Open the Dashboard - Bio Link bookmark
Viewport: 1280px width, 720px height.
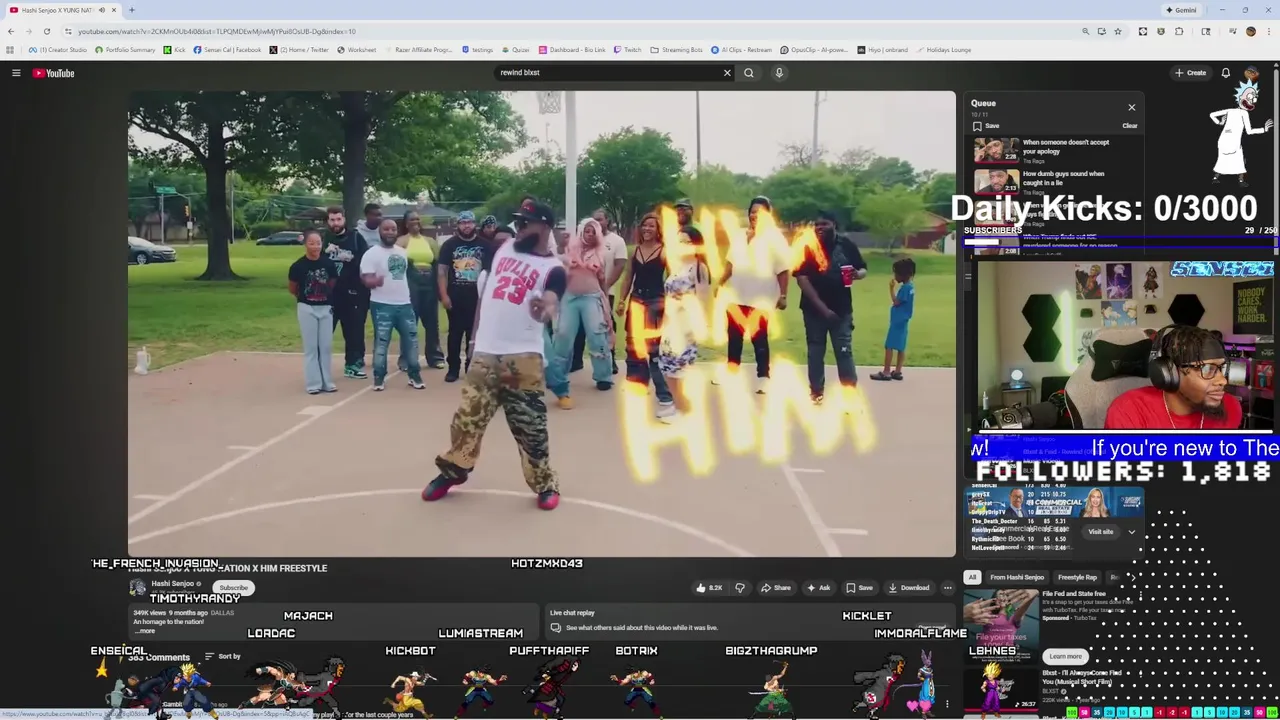coord(572,50)
